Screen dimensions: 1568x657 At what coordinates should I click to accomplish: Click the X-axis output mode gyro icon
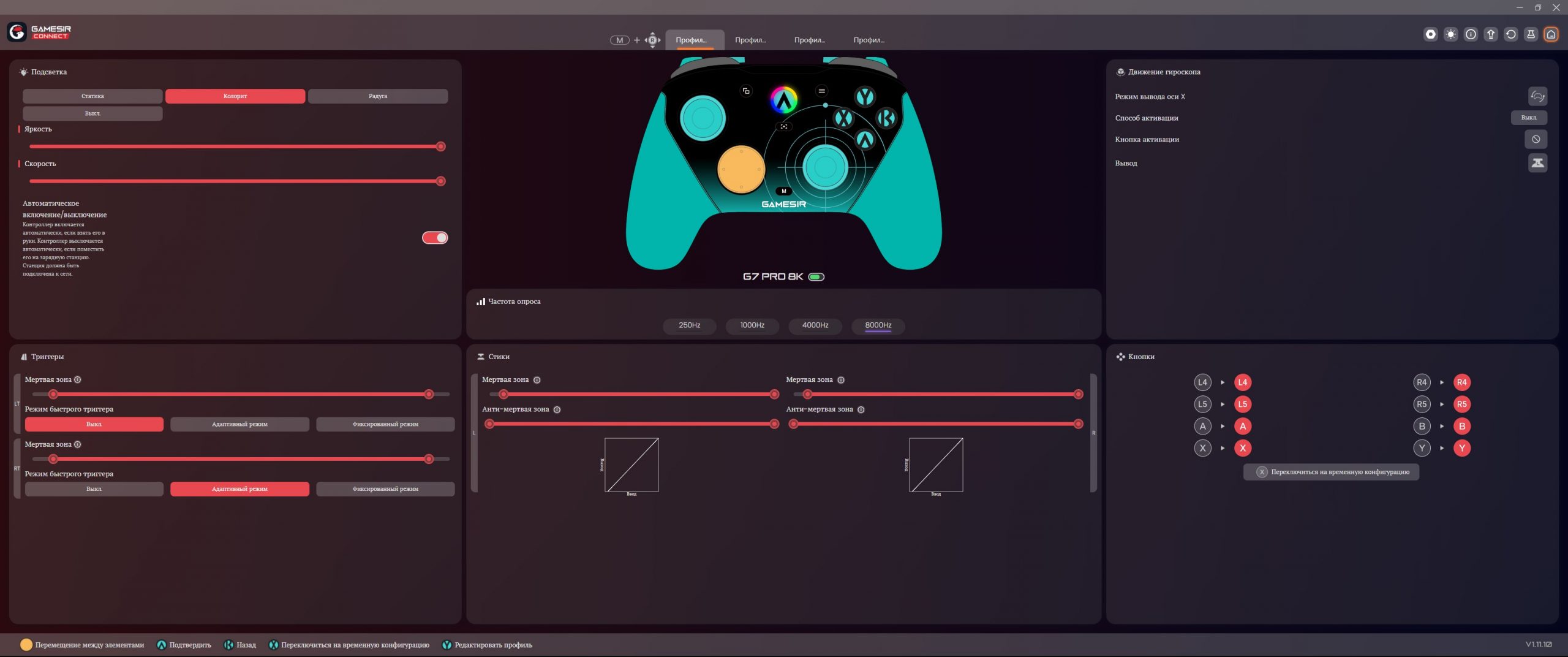[1537, 96]
